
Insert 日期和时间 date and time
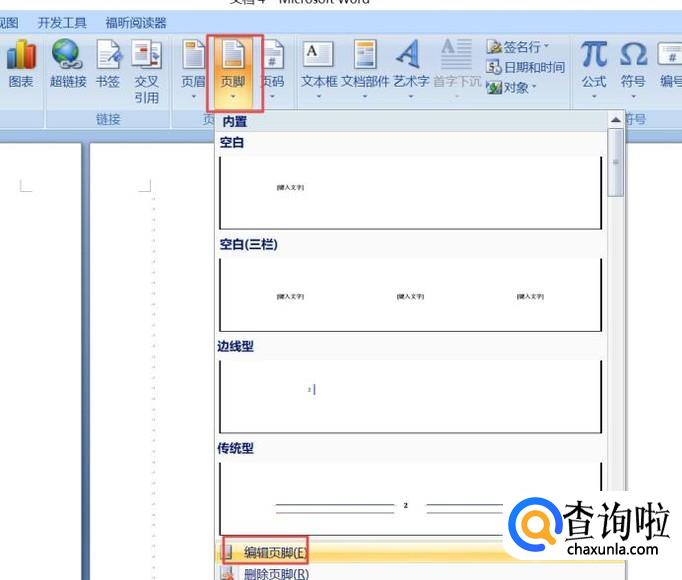coord(525,67)
